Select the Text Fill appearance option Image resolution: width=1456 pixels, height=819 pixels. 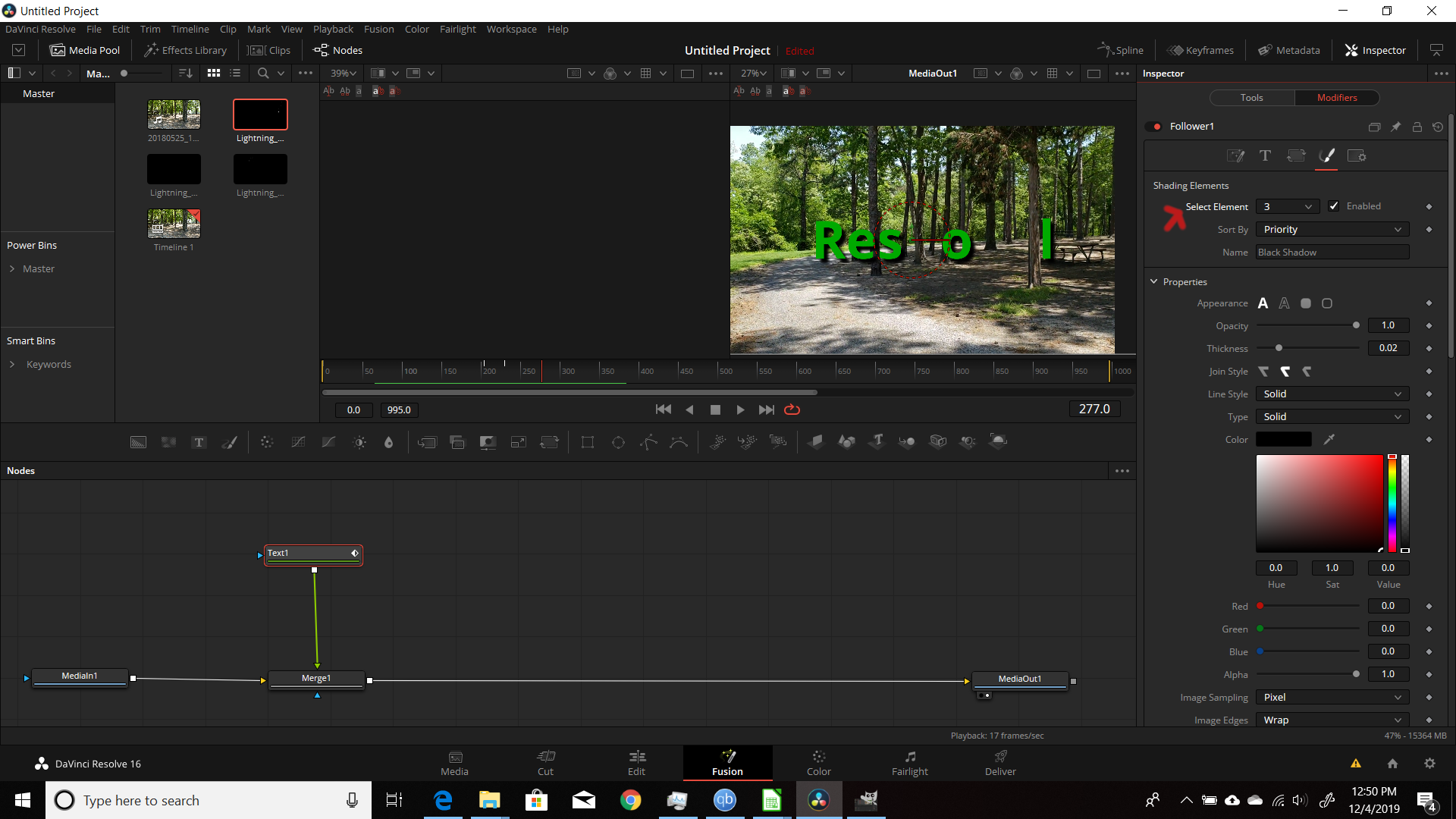[1263, 303]
